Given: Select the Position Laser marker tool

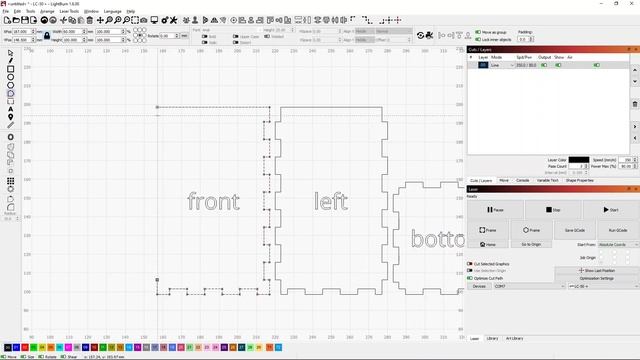Looking at the screenshot, I should coord(11,117).
